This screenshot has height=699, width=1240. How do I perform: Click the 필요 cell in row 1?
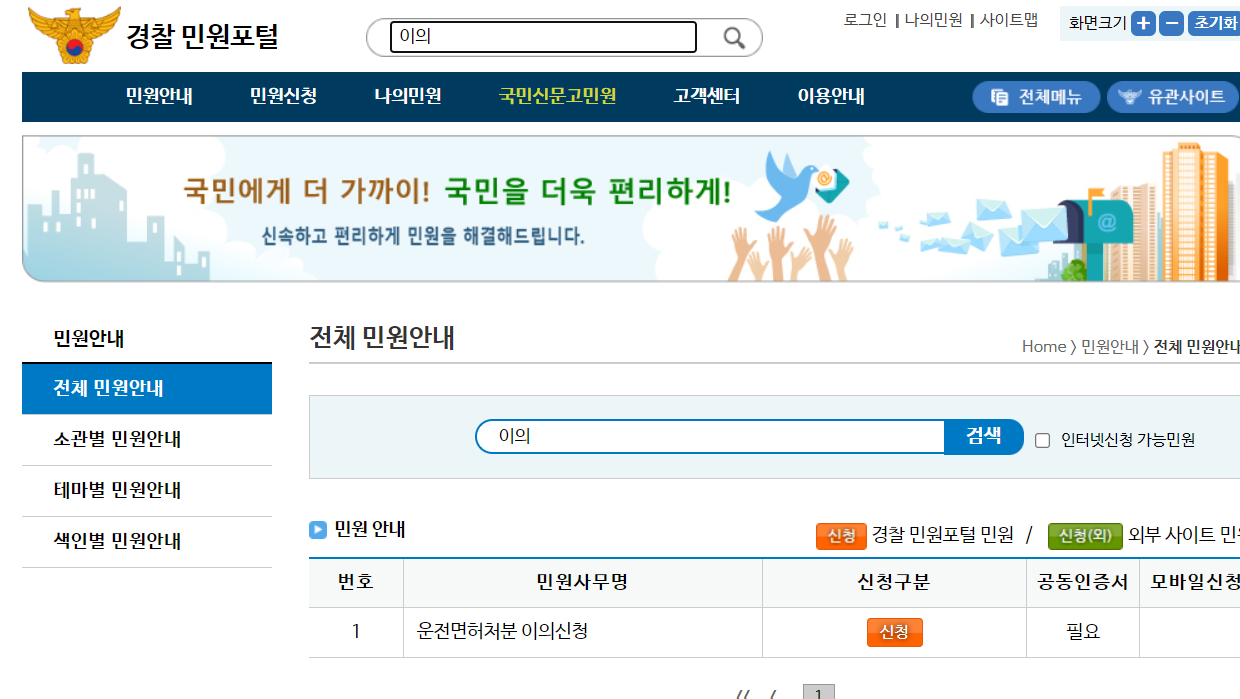click(1083, 632)
